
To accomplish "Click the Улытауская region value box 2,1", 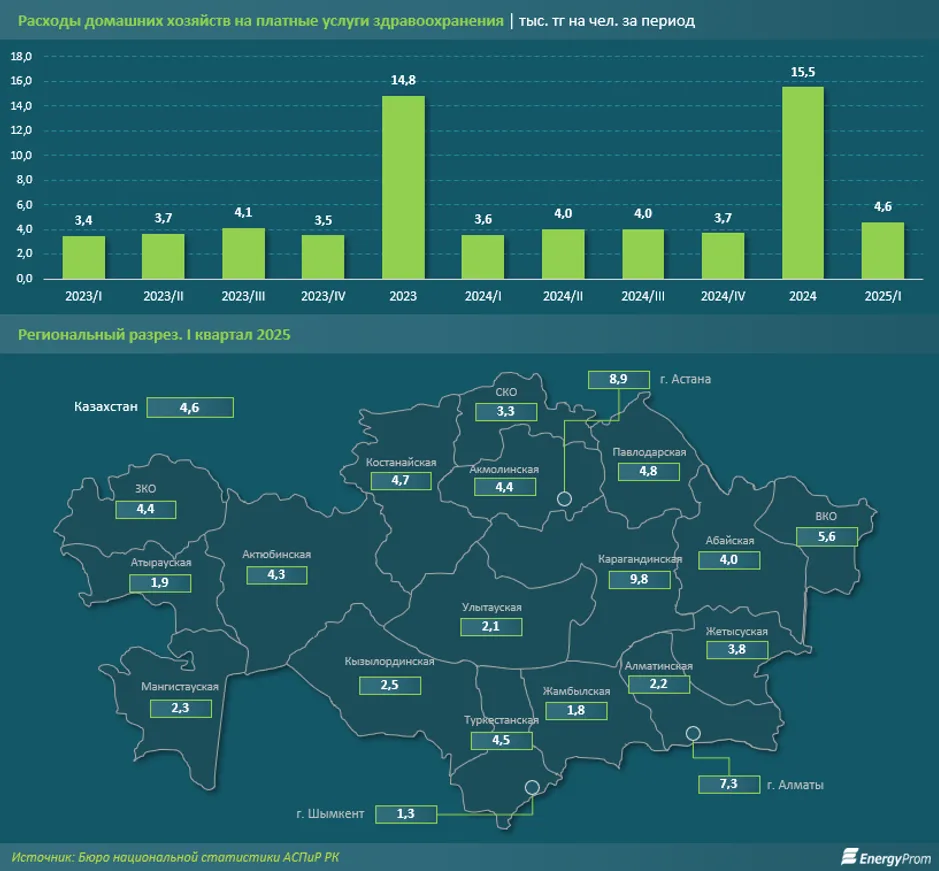I will [490, 627].
